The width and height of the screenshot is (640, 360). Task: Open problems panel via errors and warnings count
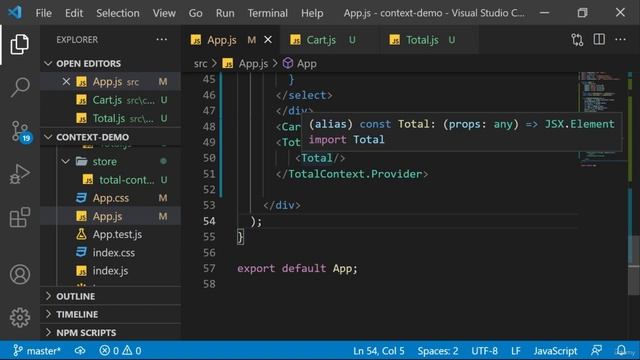pyautogui.click(x=120, y=351)
